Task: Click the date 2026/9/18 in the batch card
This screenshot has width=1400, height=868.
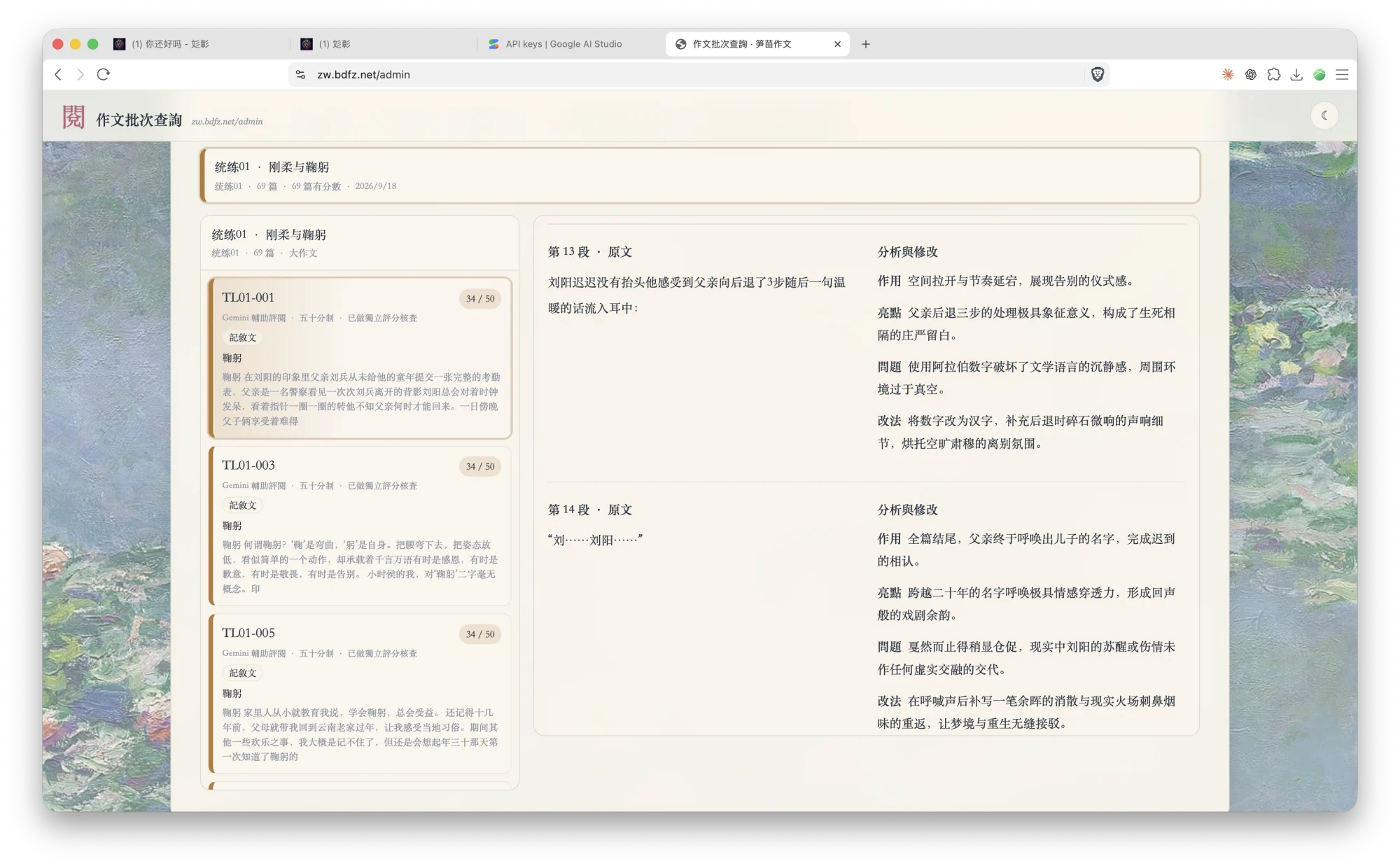Action: pos(375,186)
